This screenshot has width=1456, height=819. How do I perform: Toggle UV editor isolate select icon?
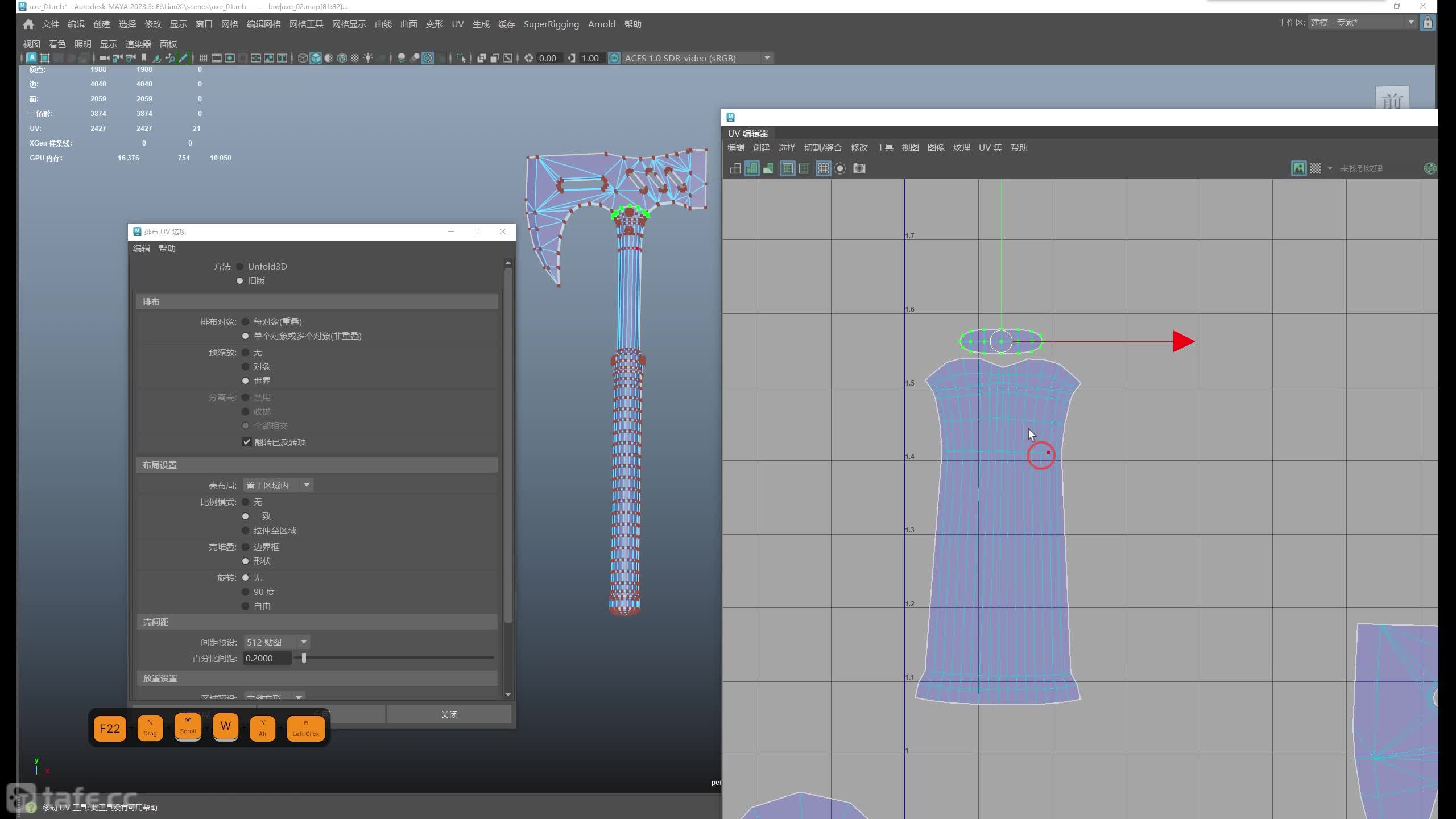[x=840, y=168]
